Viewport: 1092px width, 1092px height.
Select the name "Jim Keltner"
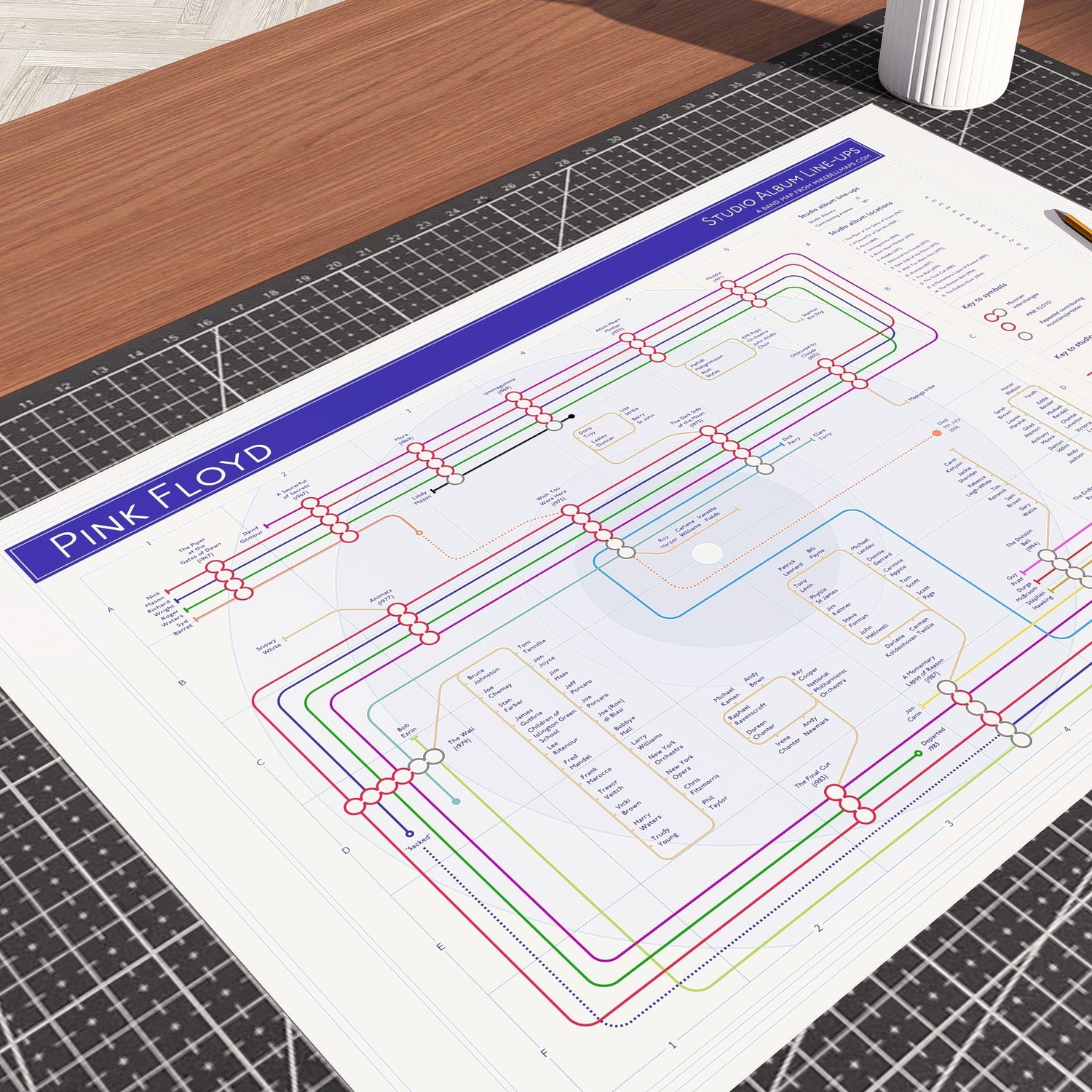pos(840,609)
